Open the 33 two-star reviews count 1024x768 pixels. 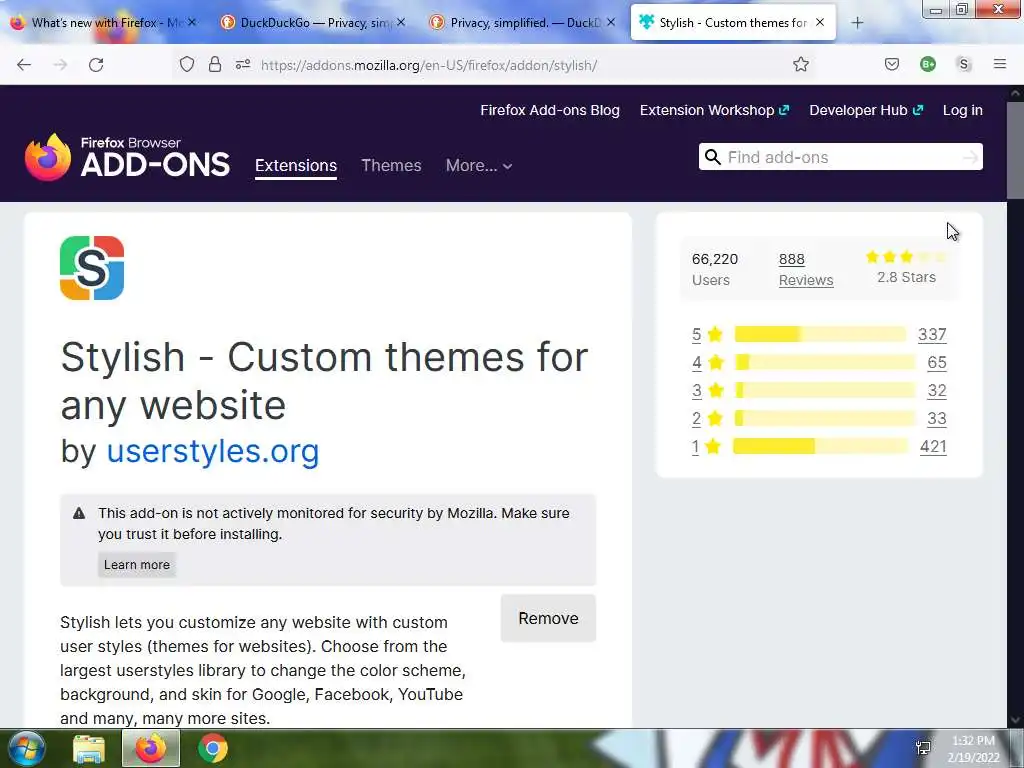[936, 419]
